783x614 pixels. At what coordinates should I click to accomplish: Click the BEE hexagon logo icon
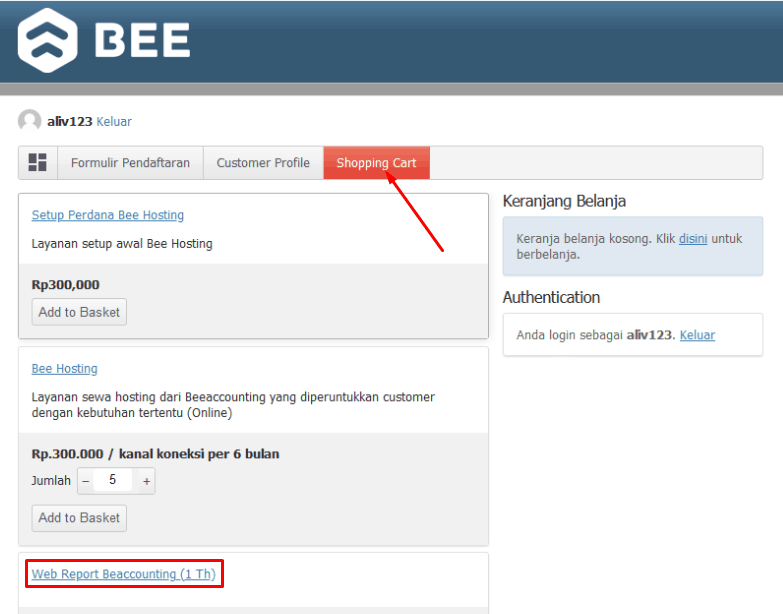point(49,41)
